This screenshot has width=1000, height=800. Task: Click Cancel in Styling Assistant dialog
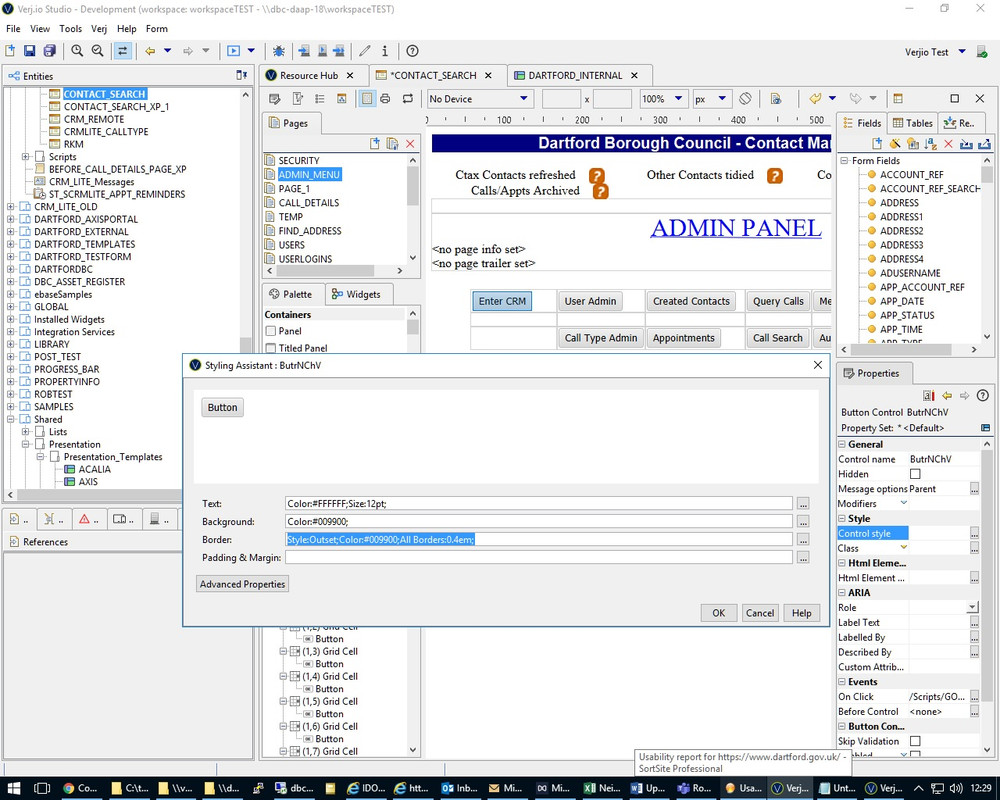pos(760,613)
